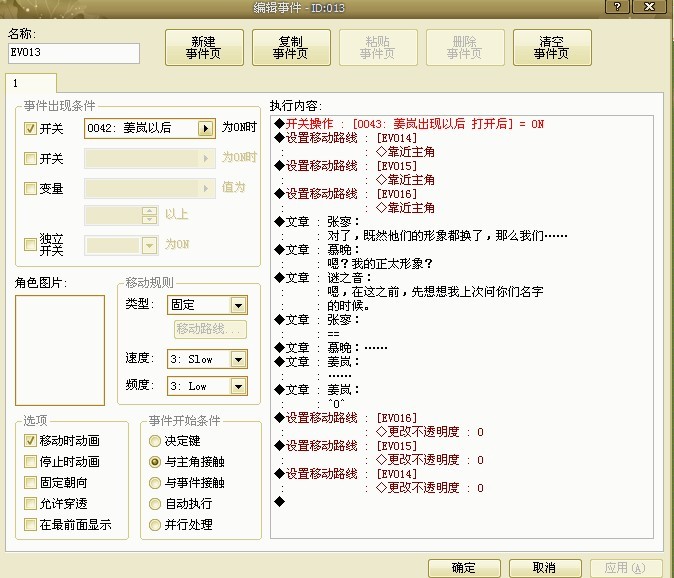
Task: Select 更改不透明度: 0 line under [EV015]
Action: click(430, 460)
